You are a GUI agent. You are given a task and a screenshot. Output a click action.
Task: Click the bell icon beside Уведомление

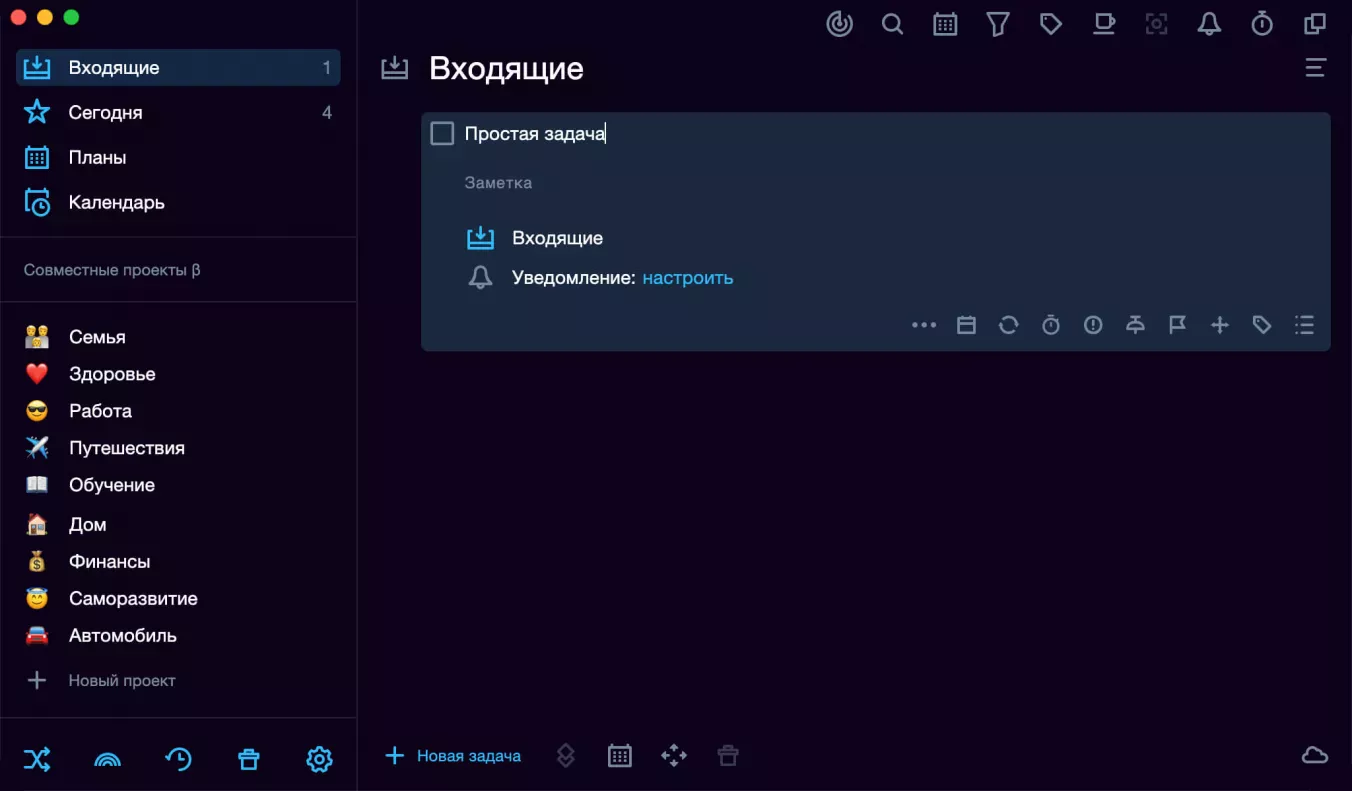[x=481, y=278]
